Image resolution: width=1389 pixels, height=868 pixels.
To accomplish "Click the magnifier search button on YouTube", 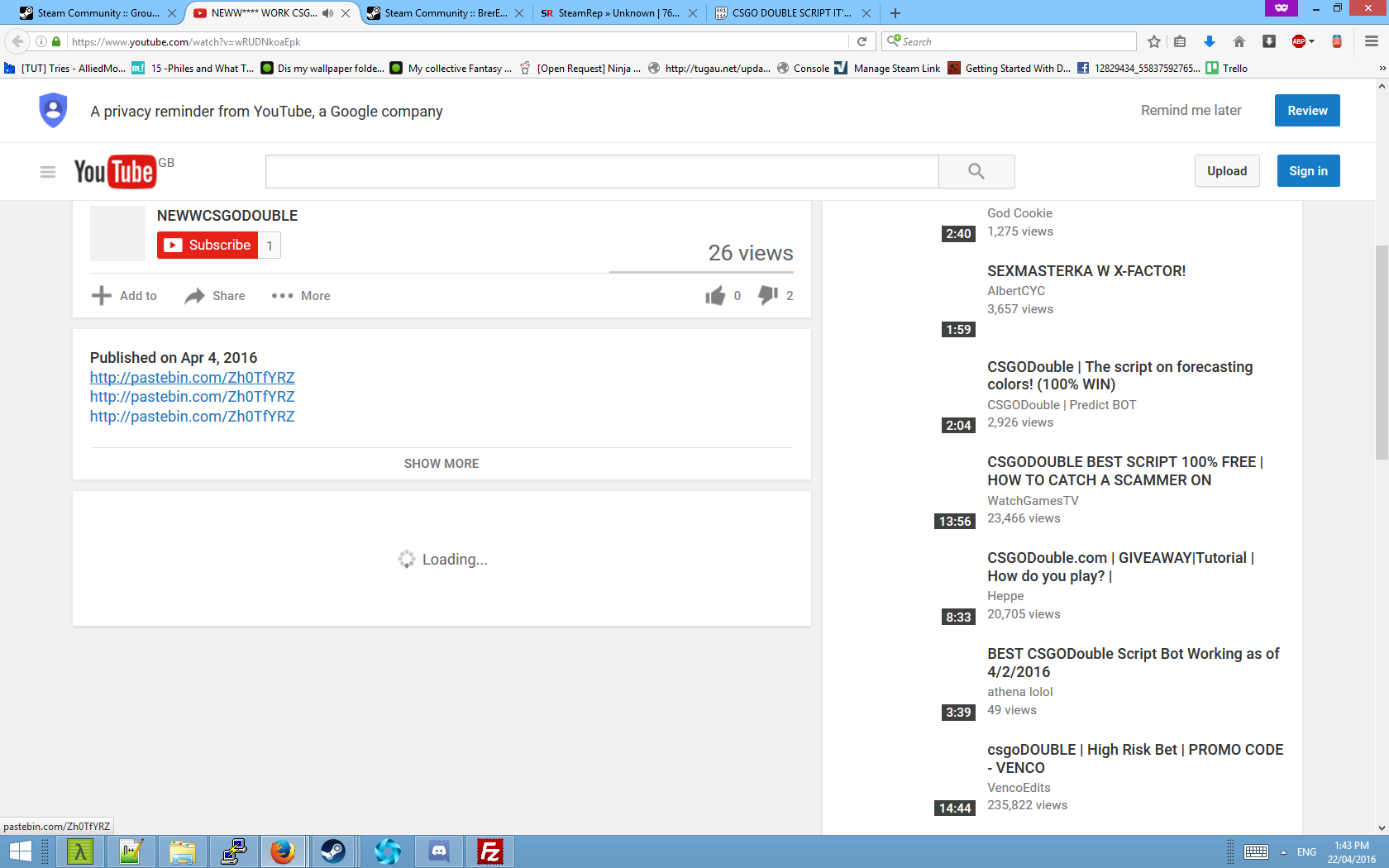I will click(x=976, y=171).
